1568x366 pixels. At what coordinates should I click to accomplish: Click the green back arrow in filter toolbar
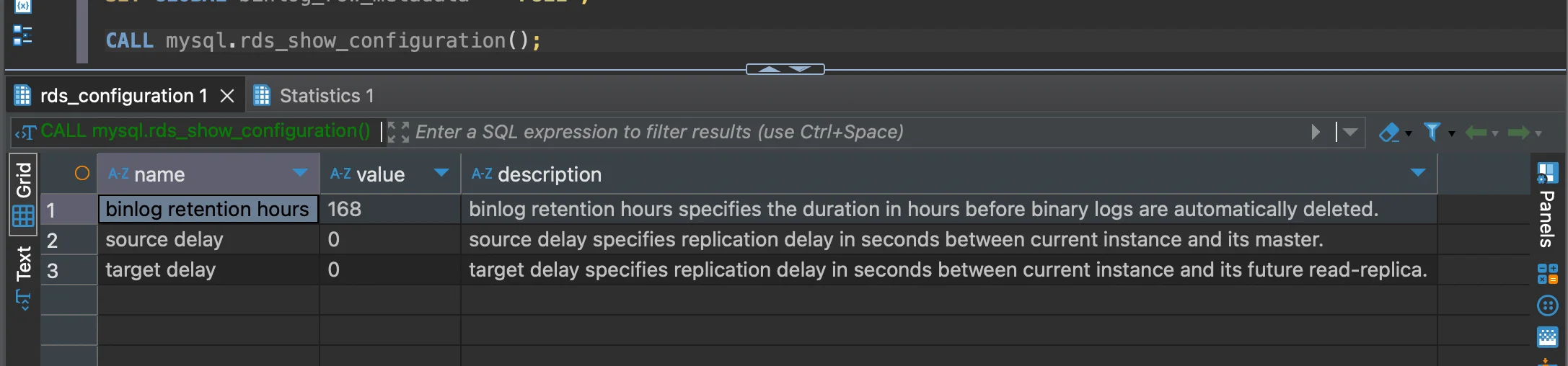coord(1476,133)
